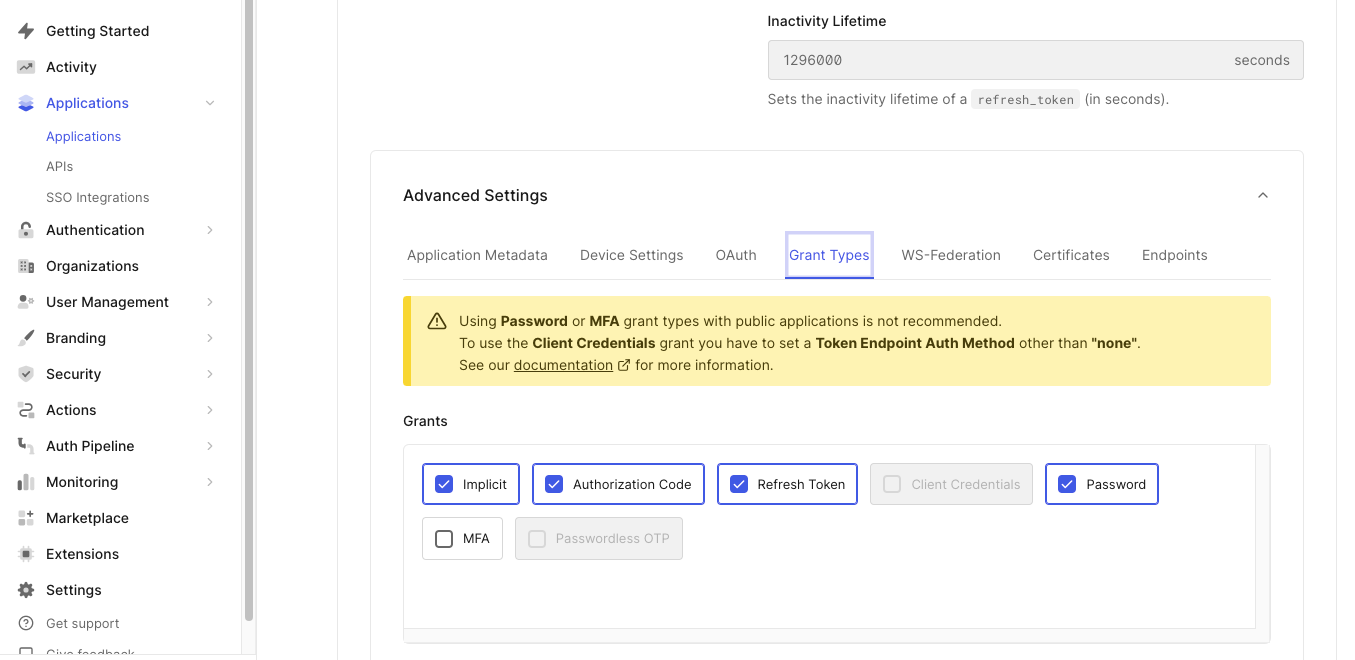Uncheck the Password grant checkbox
The width and height of the screenshot is (1355, 660).
[x=1067, y=484]
